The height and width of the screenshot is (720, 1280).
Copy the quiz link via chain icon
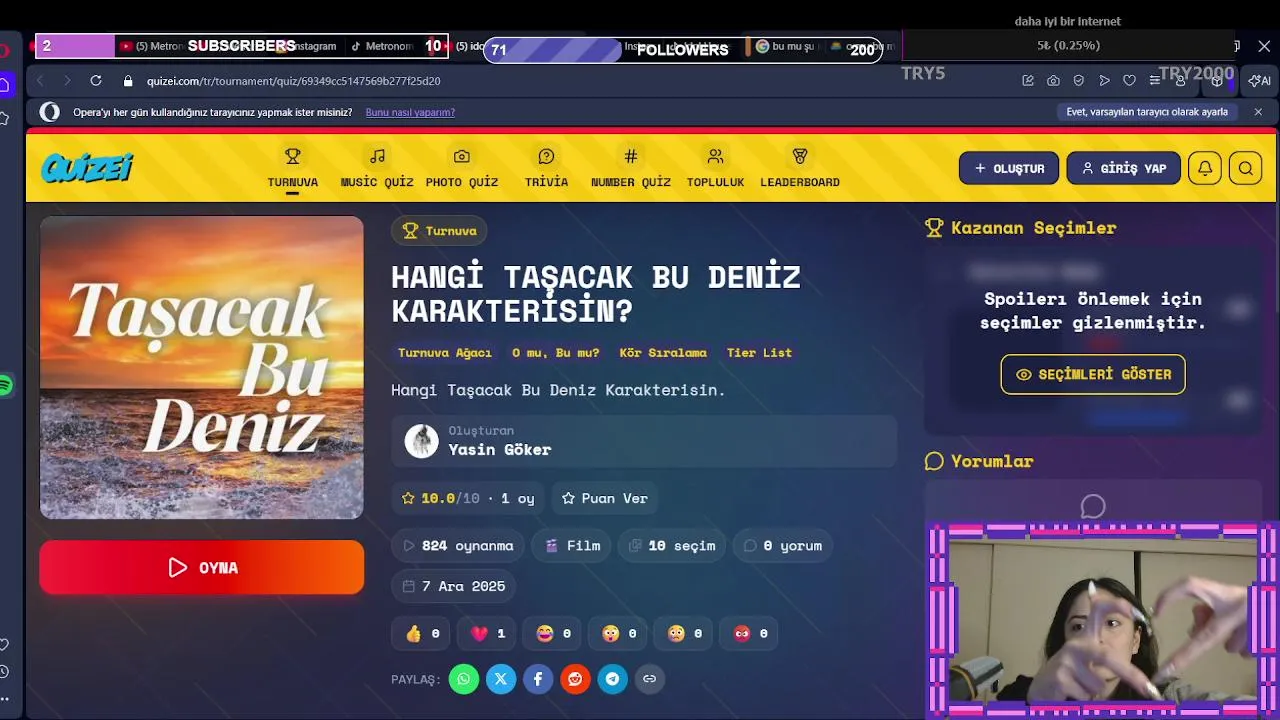click(649, 679)
